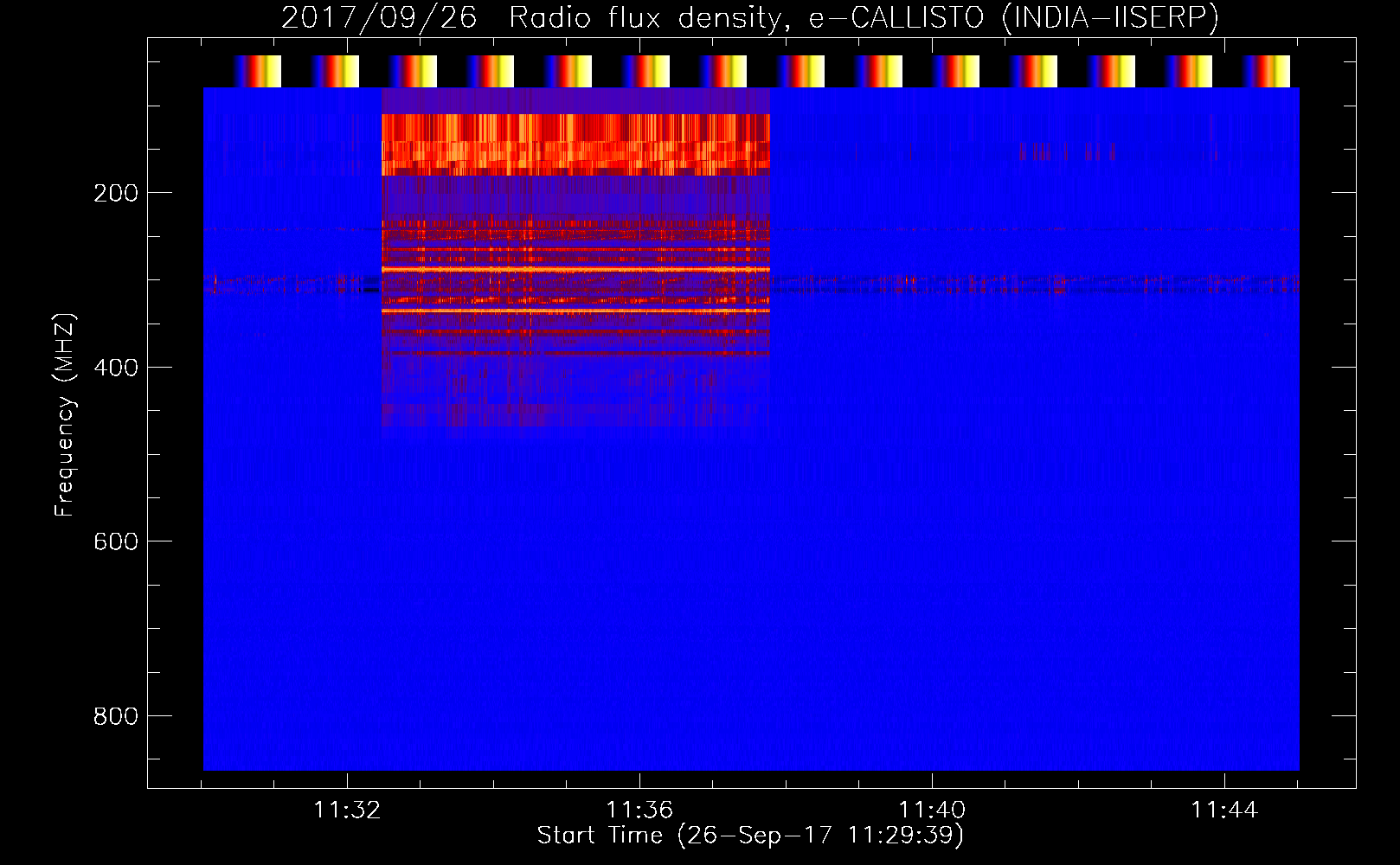Click the 11:32 time tick label
Viewport: 1400px width, 865px height.
tap(347, 811)
